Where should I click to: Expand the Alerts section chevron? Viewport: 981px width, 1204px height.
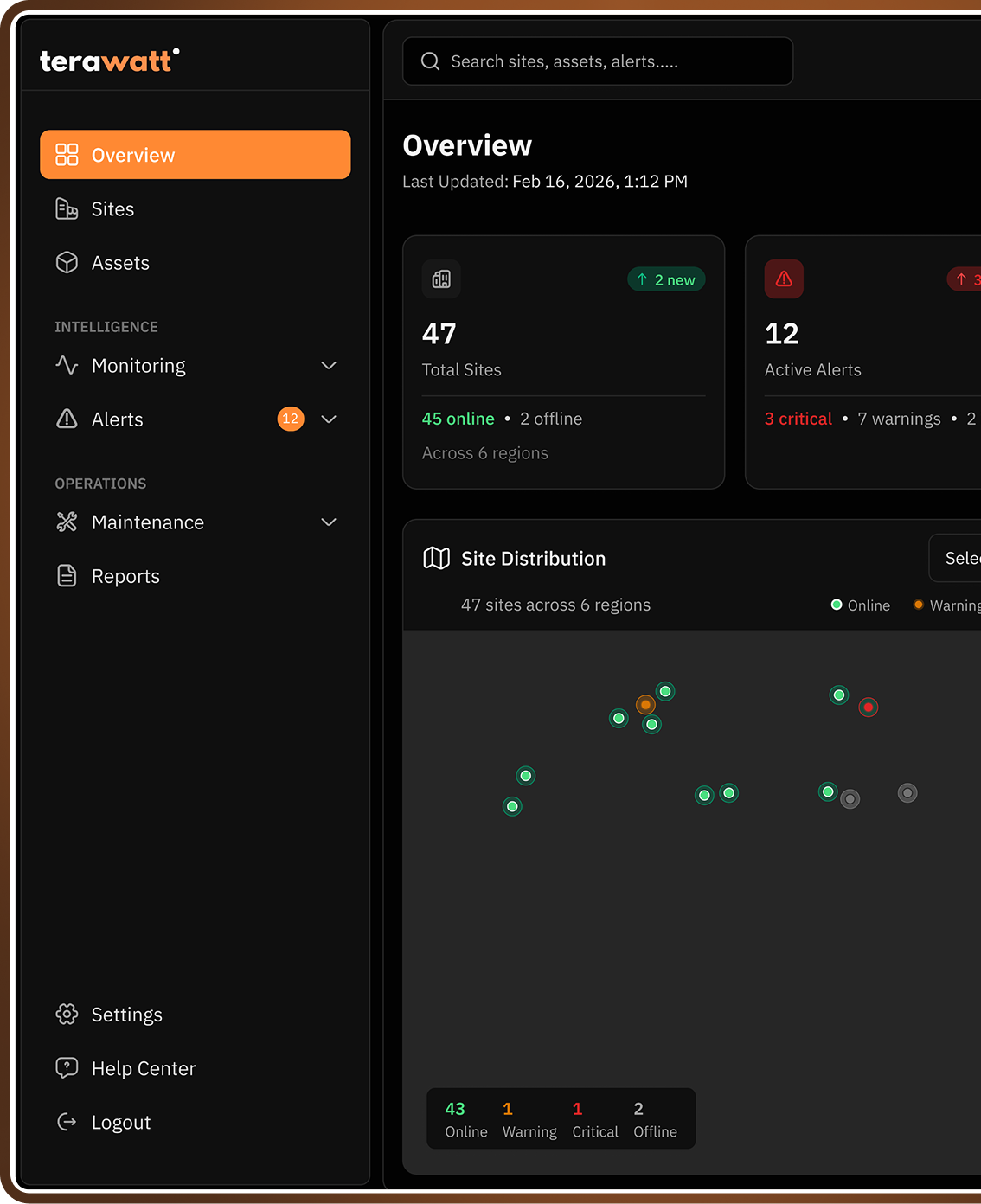tap(329, 419)
